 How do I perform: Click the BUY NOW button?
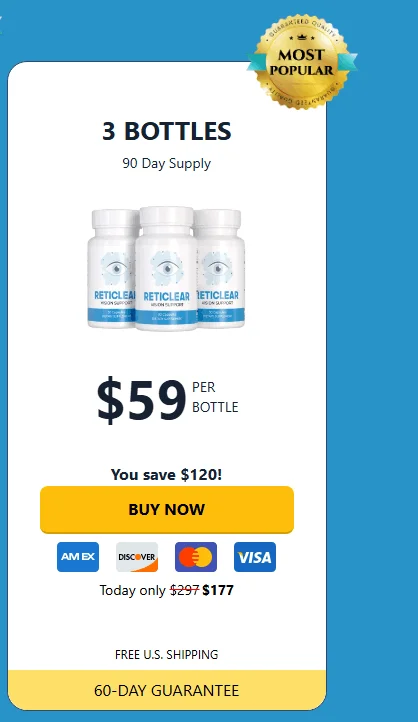point(167,510)
